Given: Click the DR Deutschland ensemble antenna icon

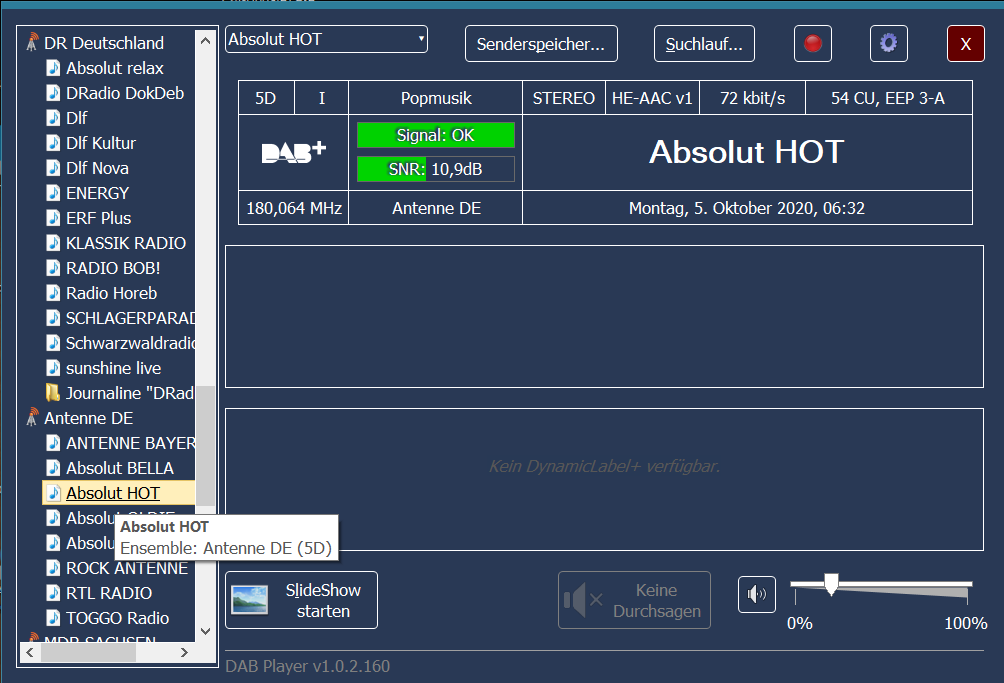Looking at the screenshot, I should tap(32, 43).
